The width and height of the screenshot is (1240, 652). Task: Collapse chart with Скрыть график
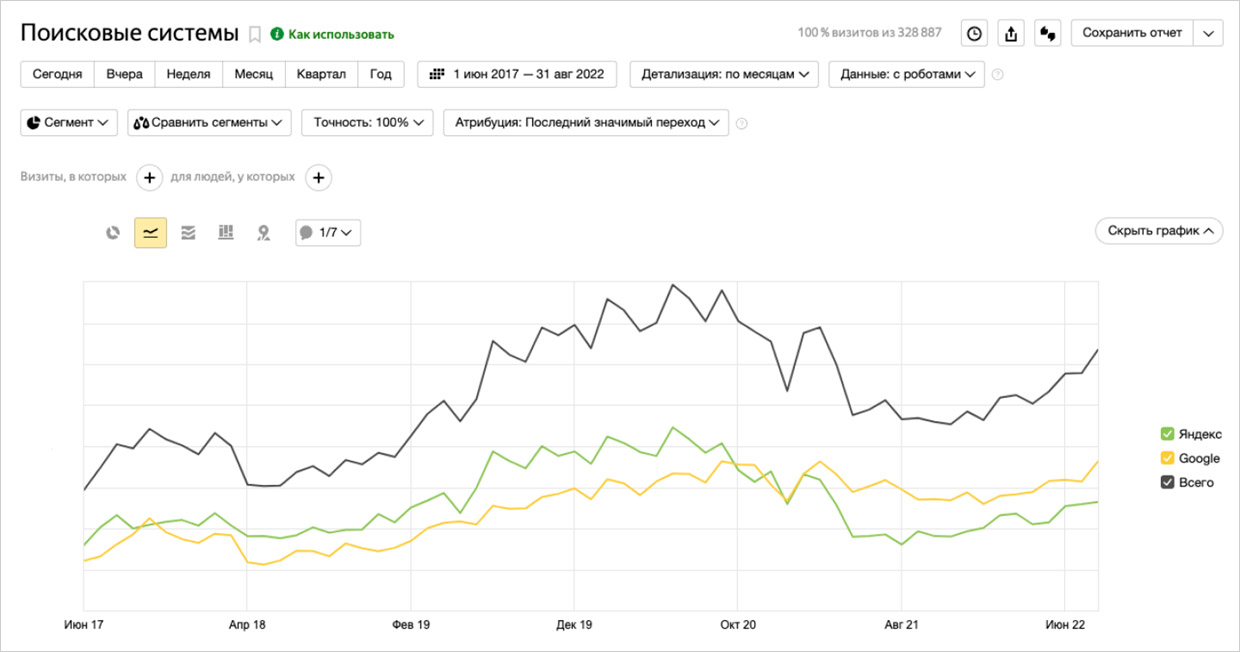(x=1159, y=231)
